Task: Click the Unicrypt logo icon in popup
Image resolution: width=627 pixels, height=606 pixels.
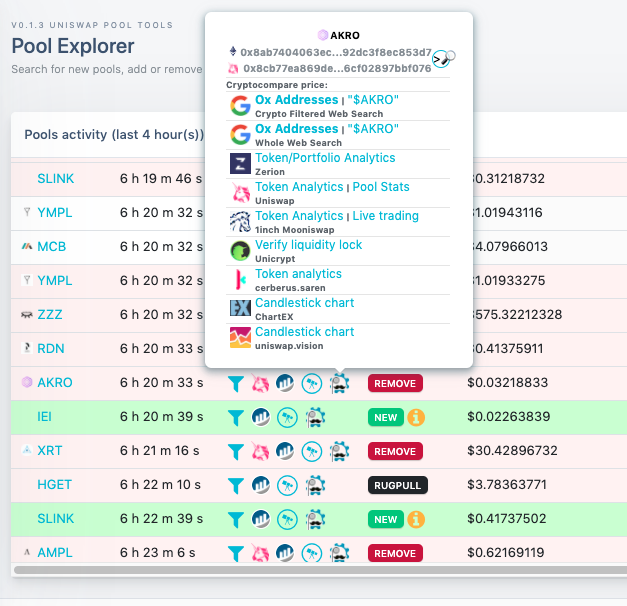Action: [240, 251]
